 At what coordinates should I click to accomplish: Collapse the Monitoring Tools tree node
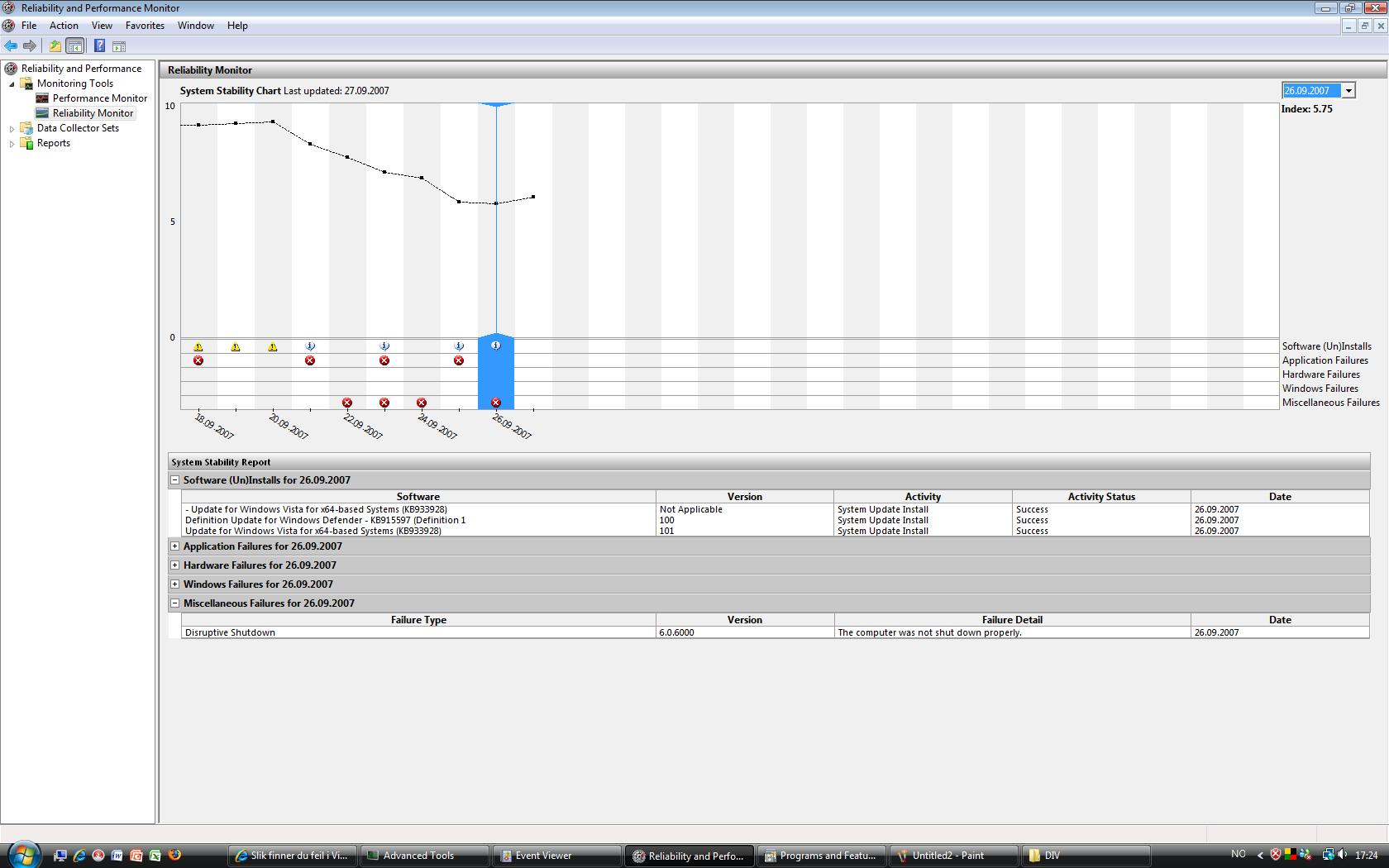click(12, 83)
